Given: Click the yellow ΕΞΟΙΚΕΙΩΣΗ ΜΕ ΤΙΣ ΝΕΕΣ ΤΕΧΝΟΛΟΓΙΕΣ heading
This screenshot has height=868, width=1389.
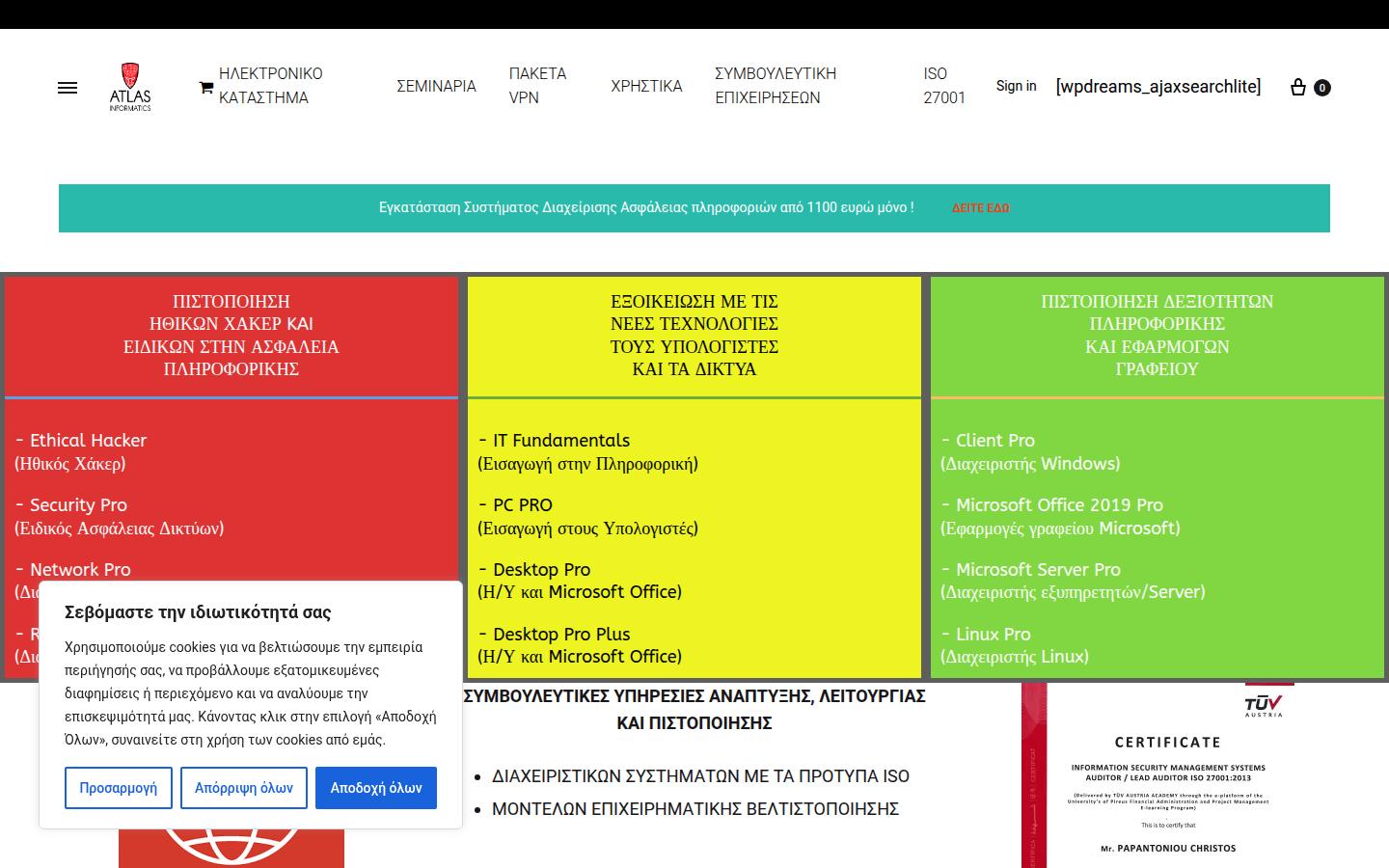Looking at the screenshot, I should (694, 336).
